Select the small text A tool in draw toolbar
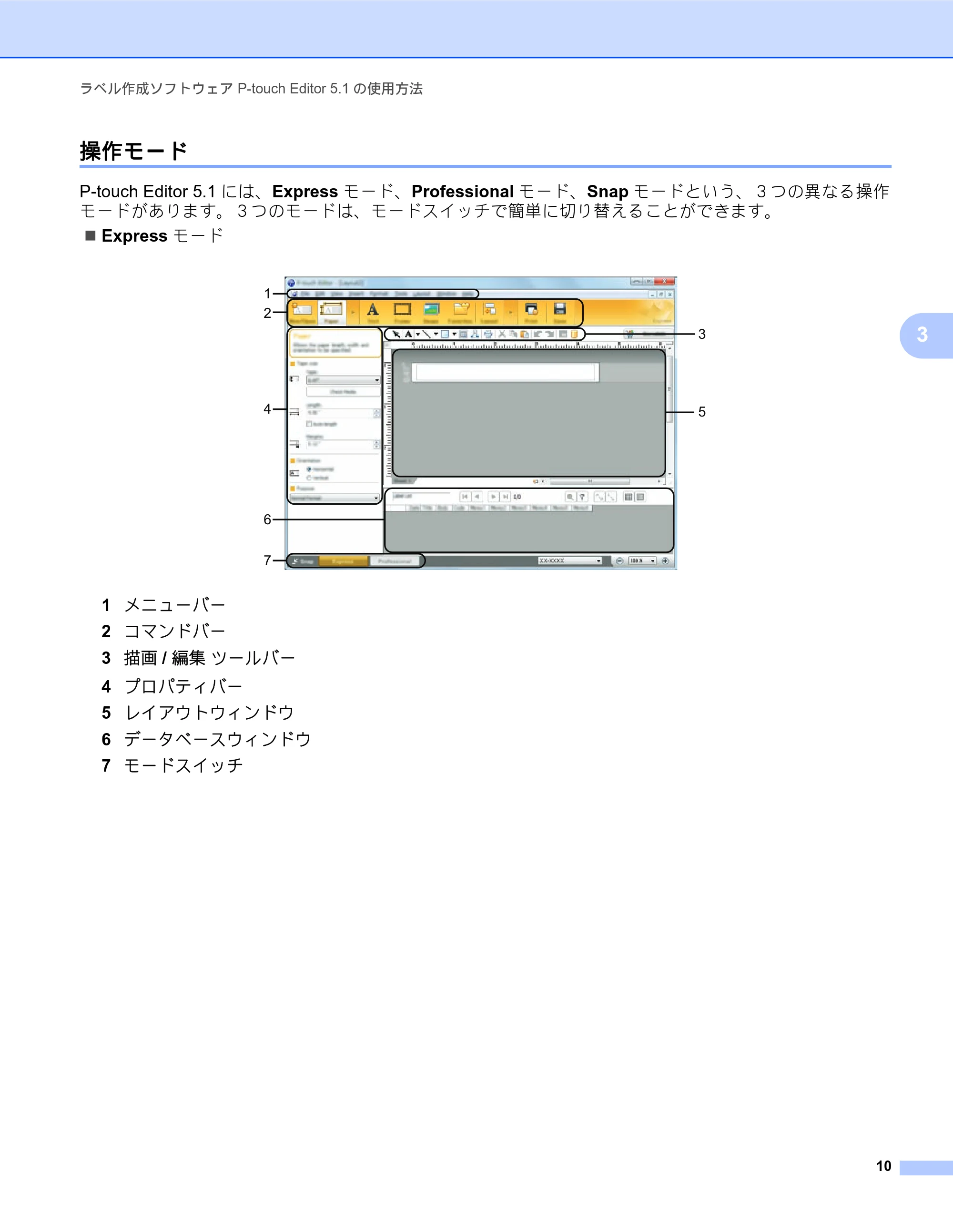Image resolution: width=953 pixels, height=1232 pixels. pyautogui.click(x=408, y=334)
